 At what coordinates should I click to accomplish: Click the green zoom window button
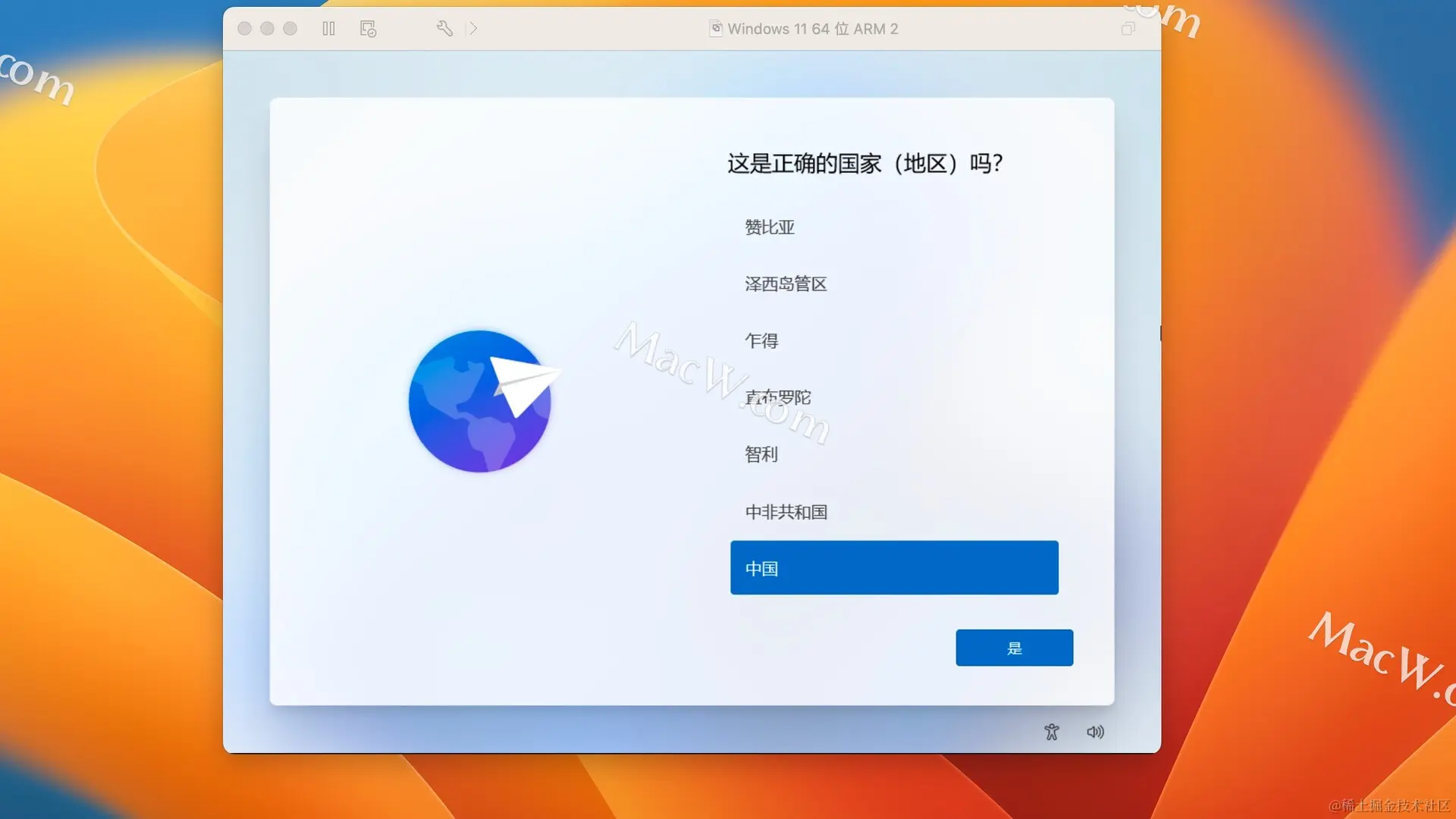290,29
